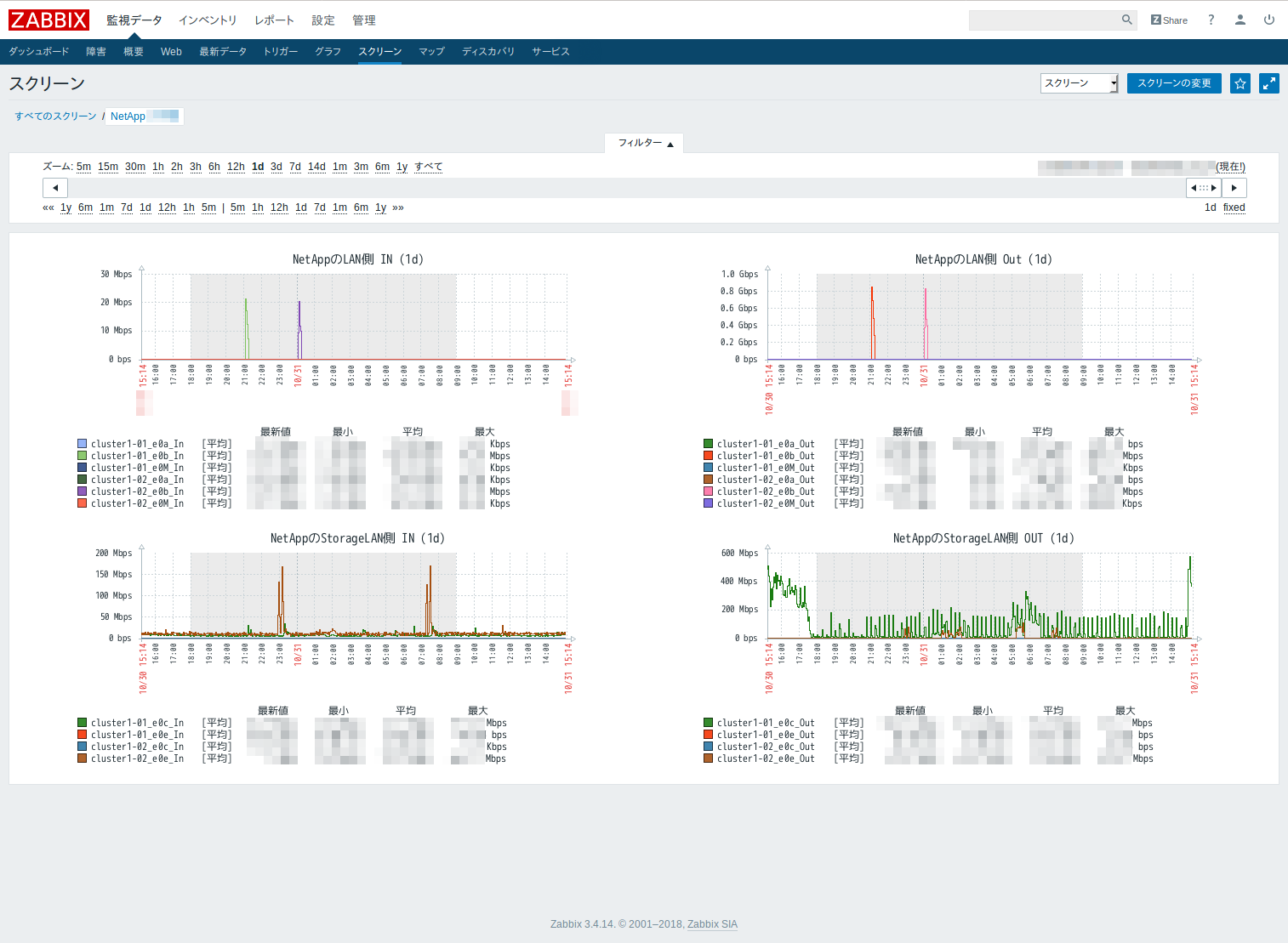
Task: Open the スクリーン selection dropdown
Action: (1078, 83)
